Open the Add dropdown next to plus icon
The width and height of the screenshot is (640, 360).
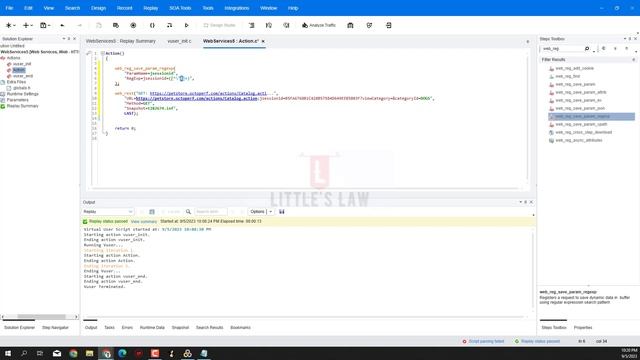point(31,25)
